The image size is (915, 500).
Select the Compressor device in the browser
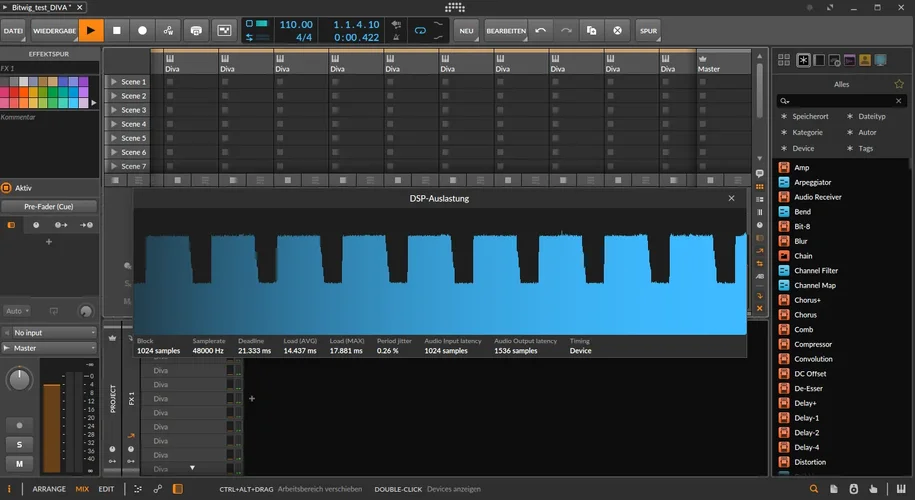[812, 344]
